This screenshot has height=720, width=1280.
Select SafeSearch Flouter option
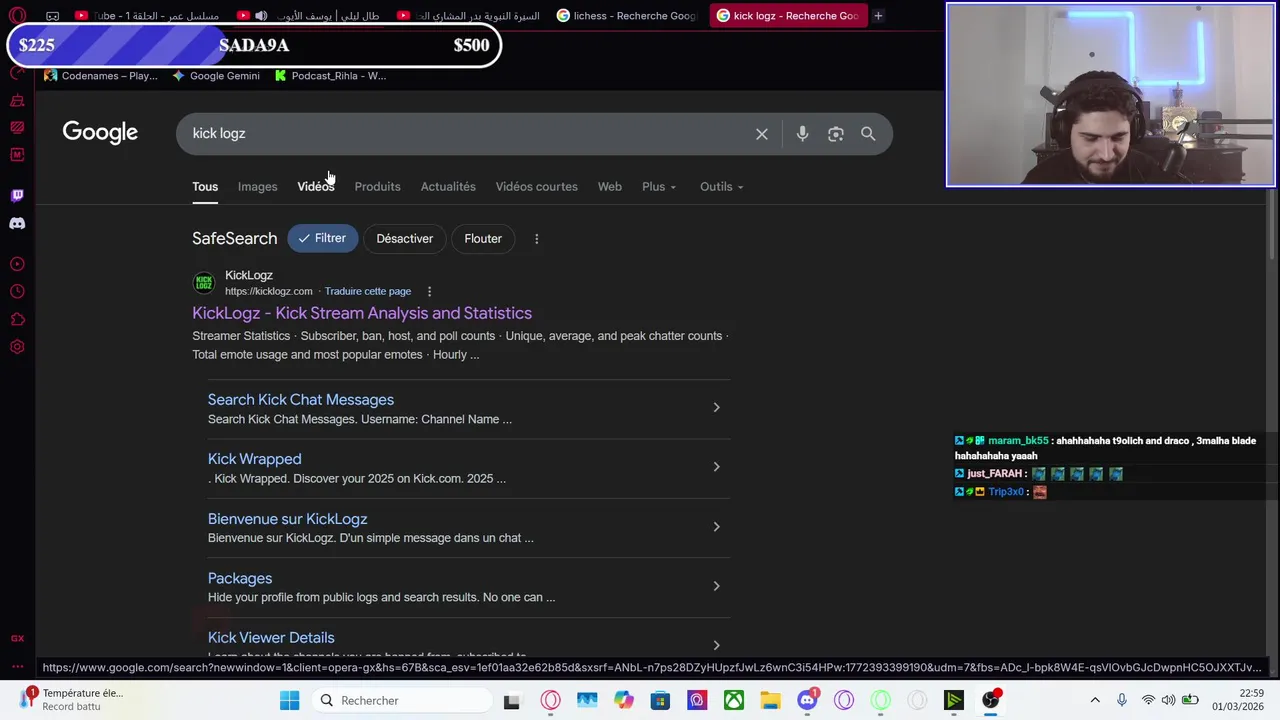click(483, 239)
